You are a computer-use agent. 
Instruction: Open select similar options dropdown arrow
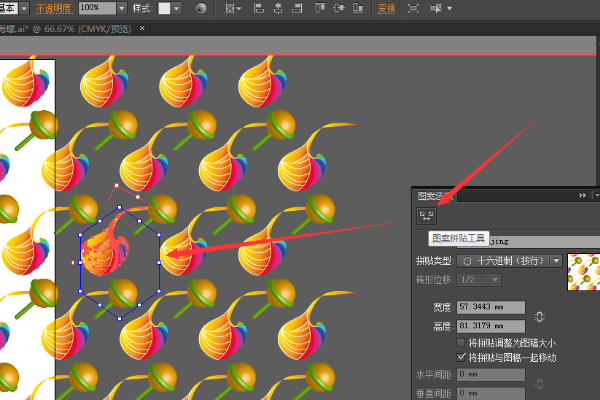coord(449,8)
